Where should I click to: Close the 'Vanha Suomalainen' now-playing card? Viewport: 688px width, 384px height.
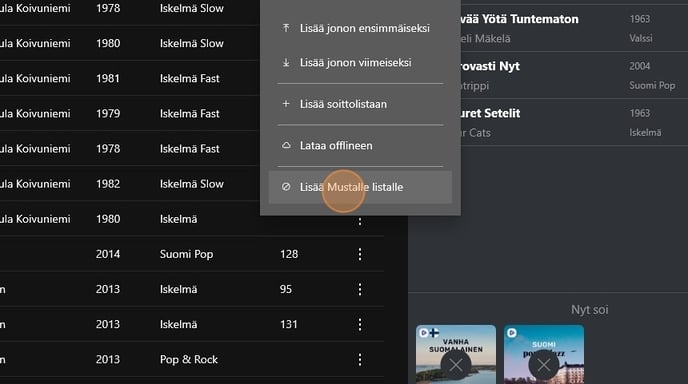[455, 365]
